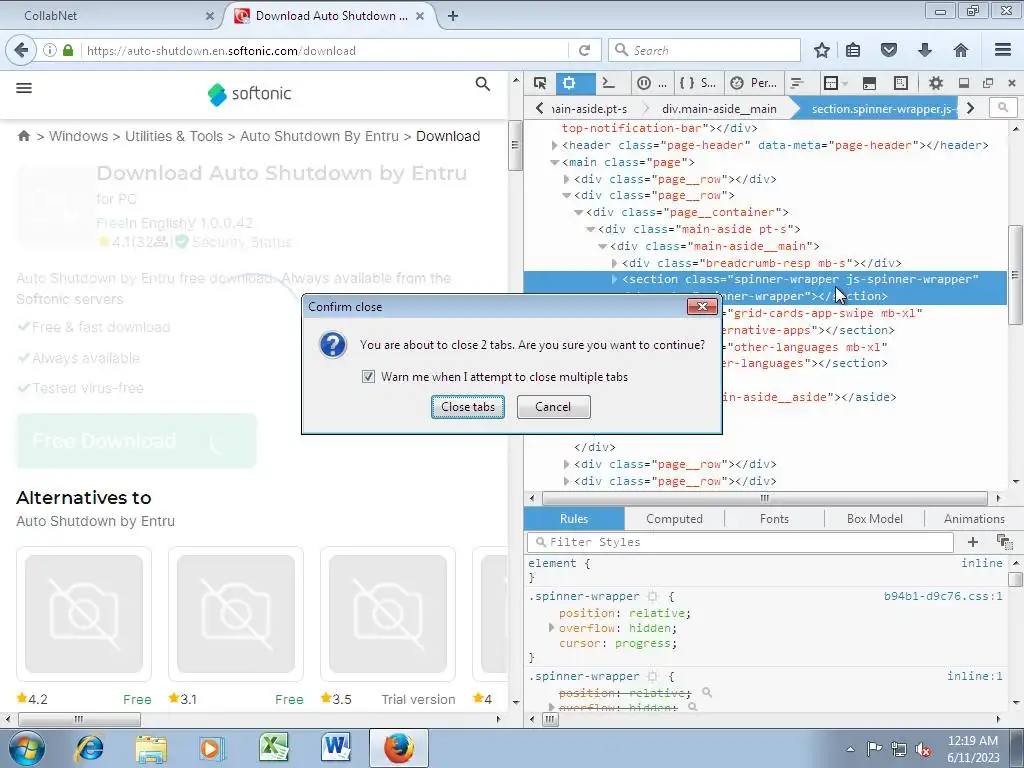Viewport: 1024px width, 768px height.
Task: Collapse the div main-aside pt-s node
Action: click(590, 229)
